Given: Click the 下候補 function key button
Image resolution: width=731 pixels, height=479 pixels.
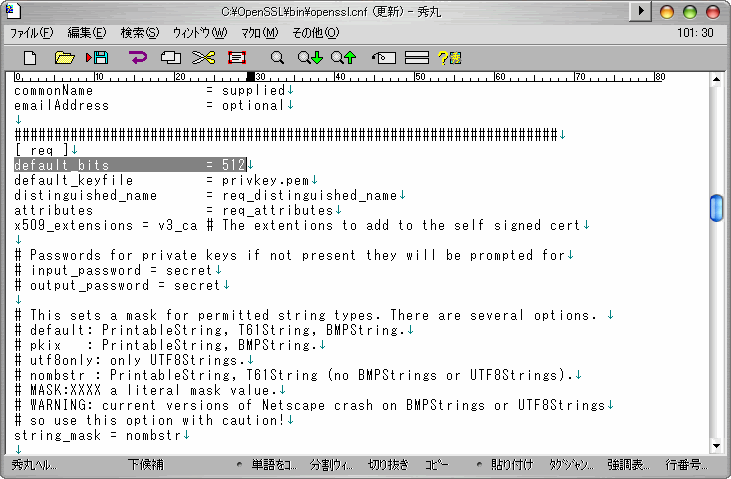Looking at the screenshot, I should pyautogui.click(x=146, y=465).
